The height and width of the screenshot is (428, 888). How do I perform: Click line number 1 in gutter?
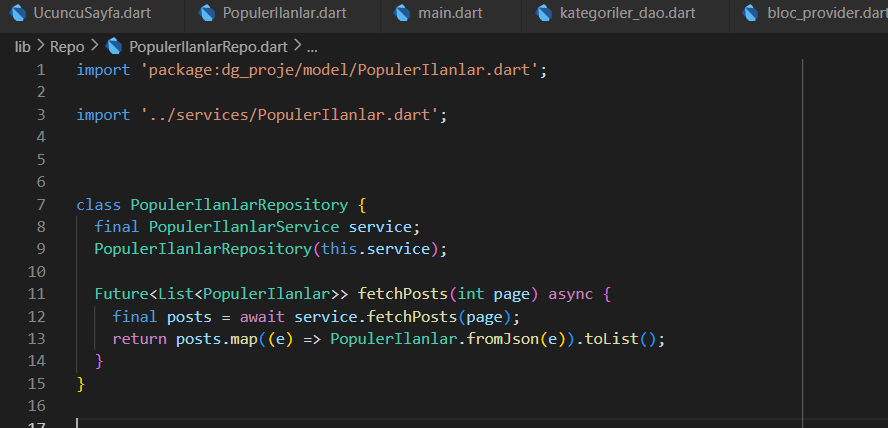coord(40,70)
